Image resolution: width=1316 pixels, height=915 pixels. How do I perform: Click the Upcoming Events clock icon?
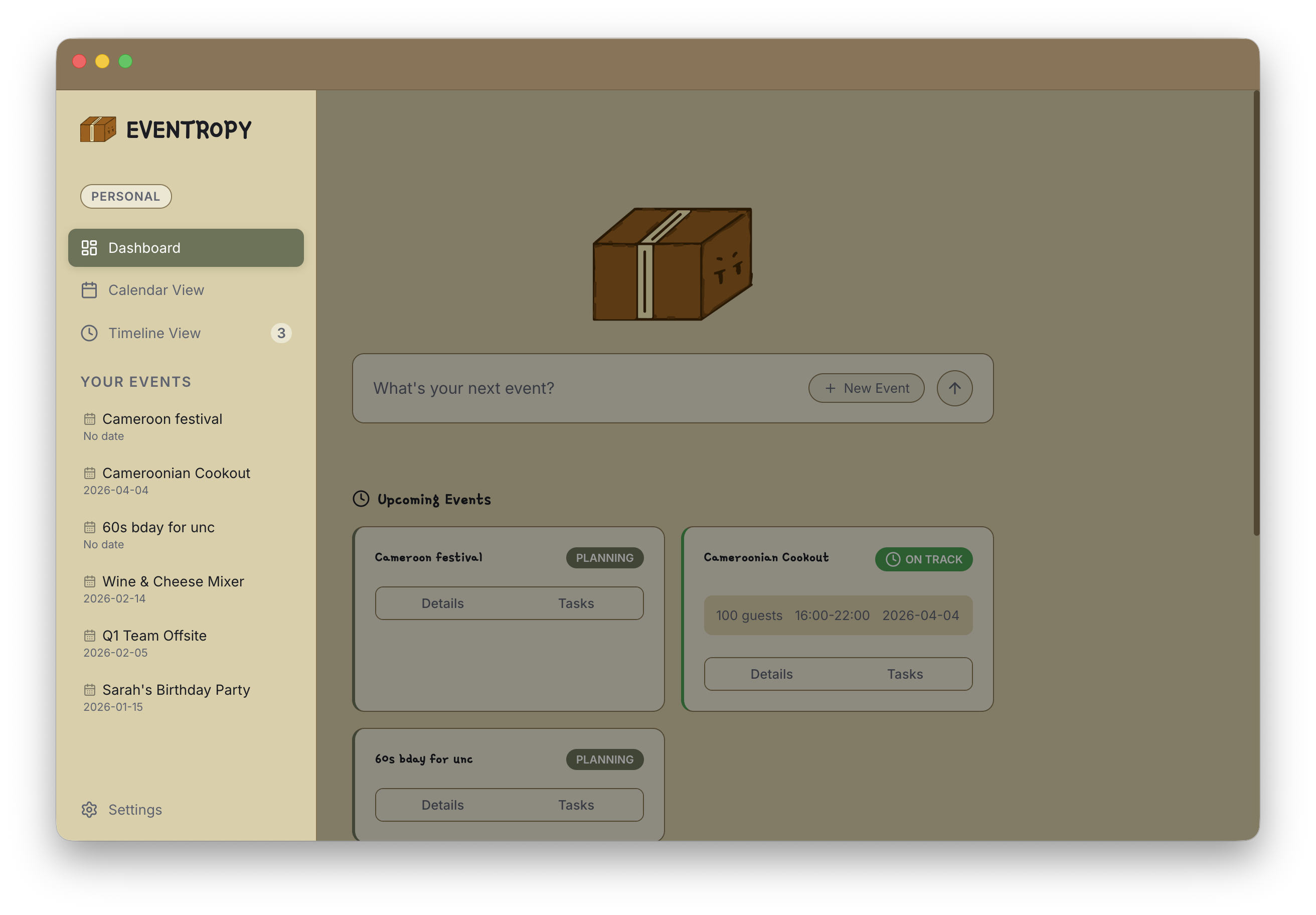point(361,499)
